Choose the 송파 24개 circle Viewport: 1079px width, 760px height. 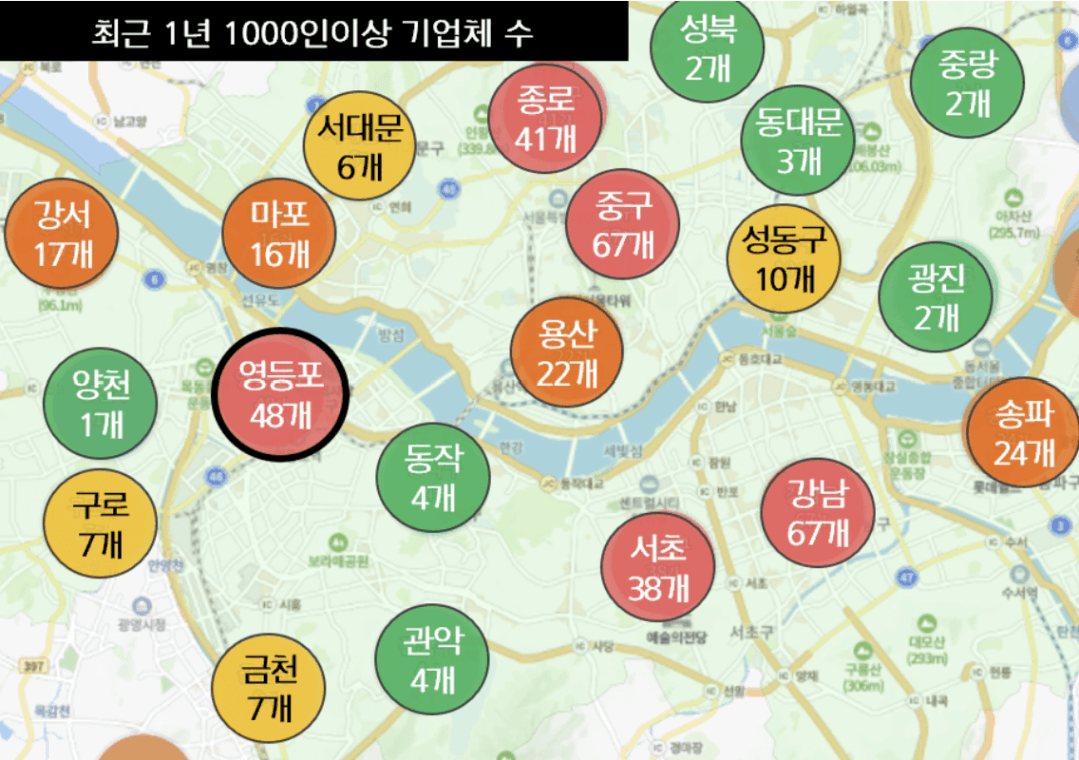click(x=1023, y=433)
